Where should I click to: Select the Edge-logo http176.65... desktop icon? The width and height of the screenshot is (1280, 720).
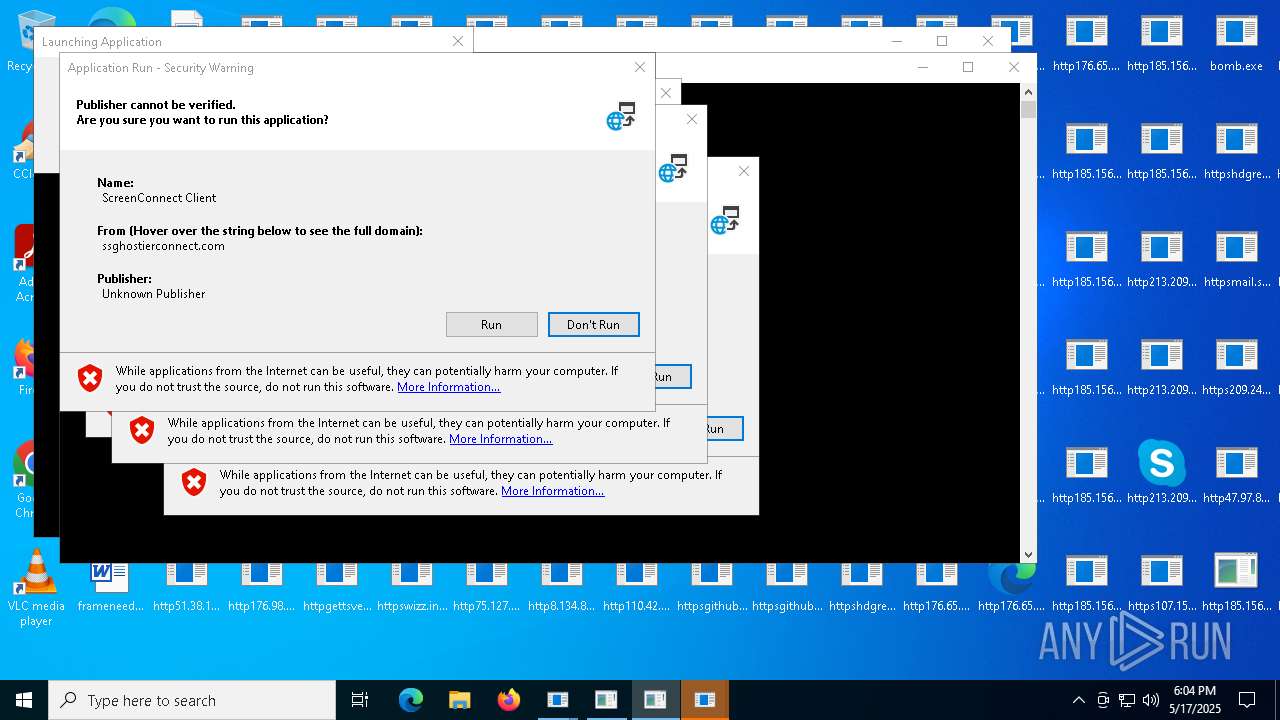[1011, 586]
